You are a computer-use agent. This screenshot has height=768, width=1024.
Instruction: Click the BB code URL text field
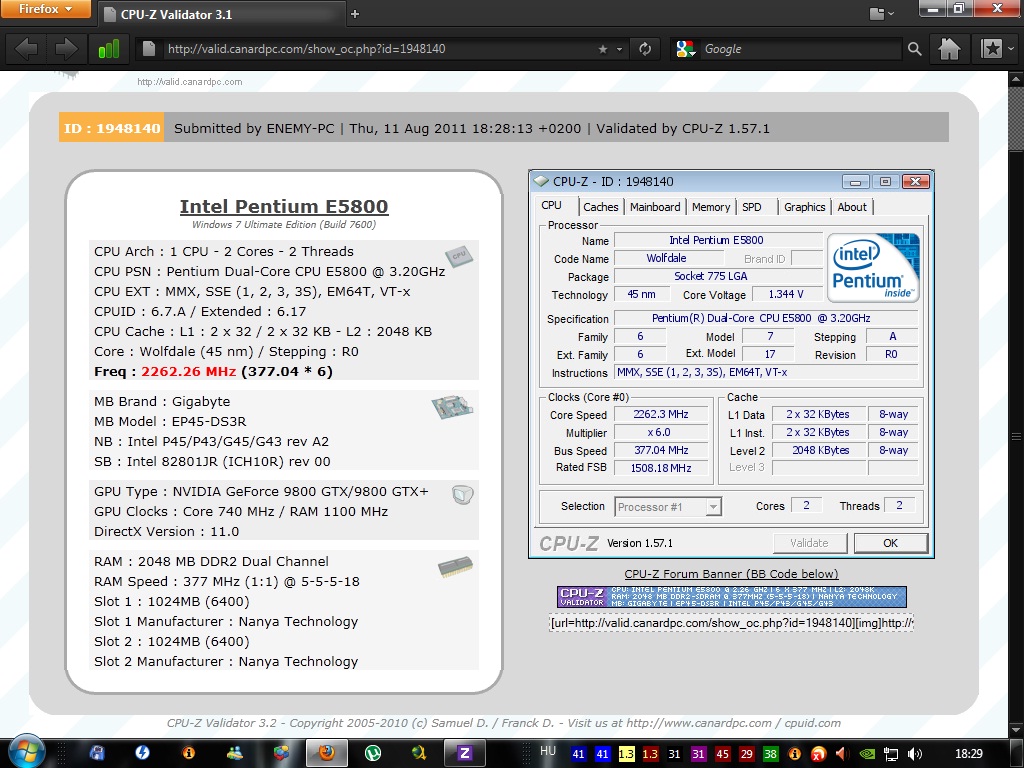click(x=731, y=623)
